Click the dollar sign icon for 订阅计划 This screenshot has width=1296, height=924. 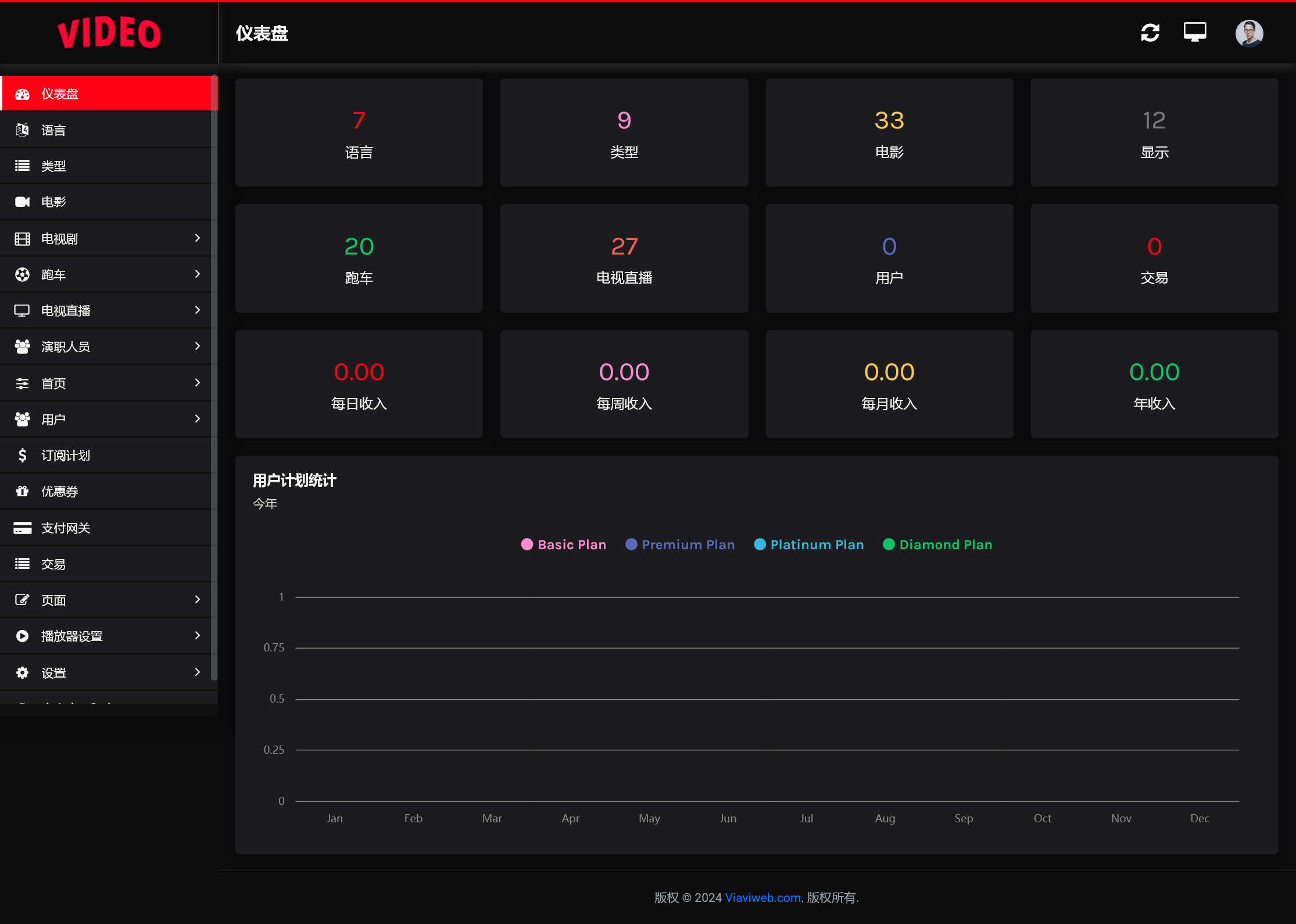[22, 455]
